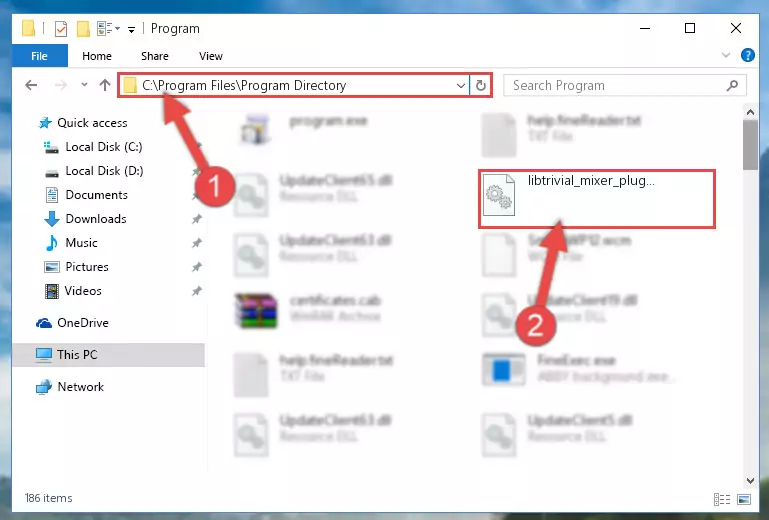Click the pin icon next to Music
The height and width of the screenshot is (520, 769).
pos(197,243)
